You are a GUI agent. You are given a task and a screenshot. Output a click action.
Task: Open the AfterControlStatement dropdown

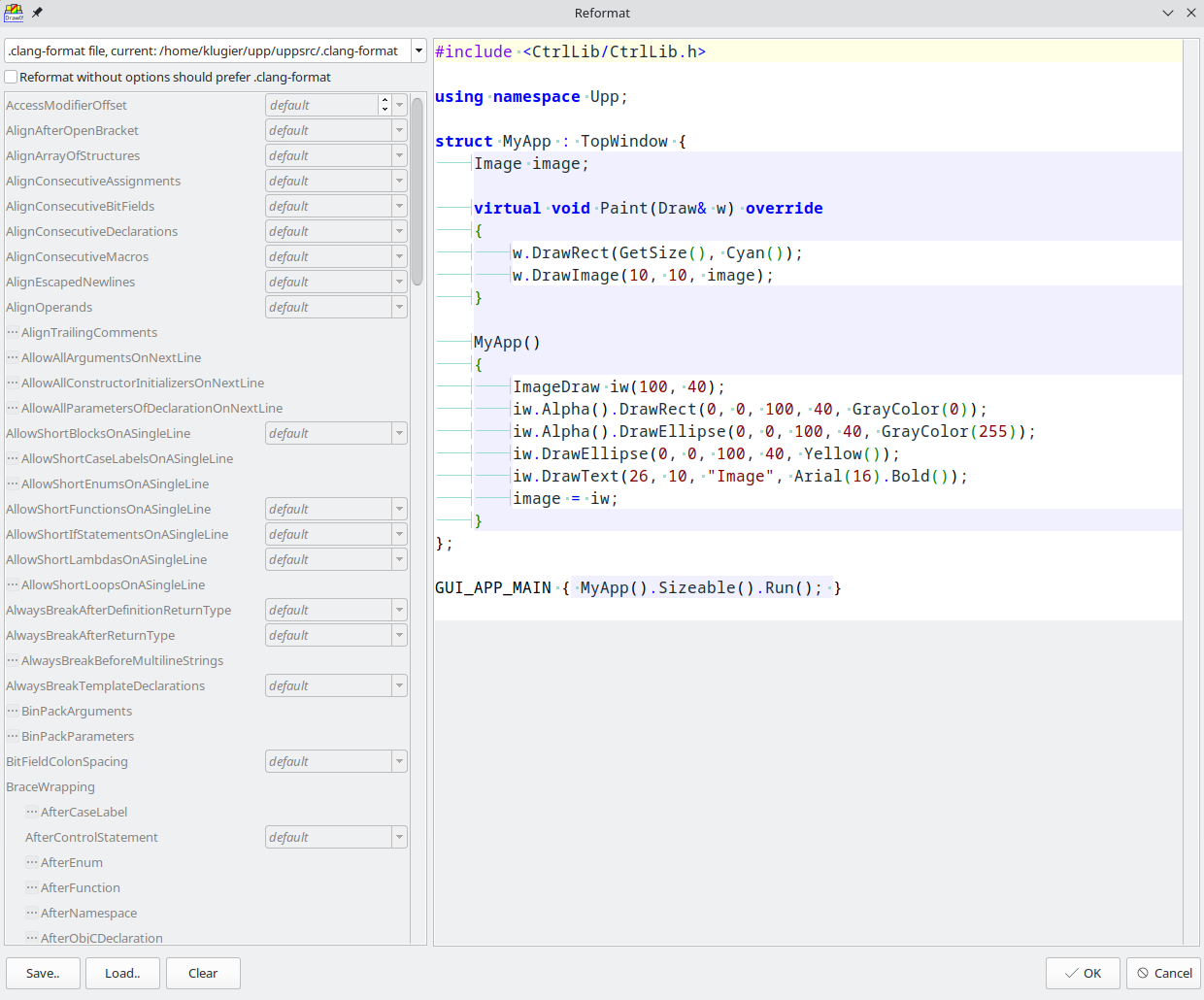[399, 837]
